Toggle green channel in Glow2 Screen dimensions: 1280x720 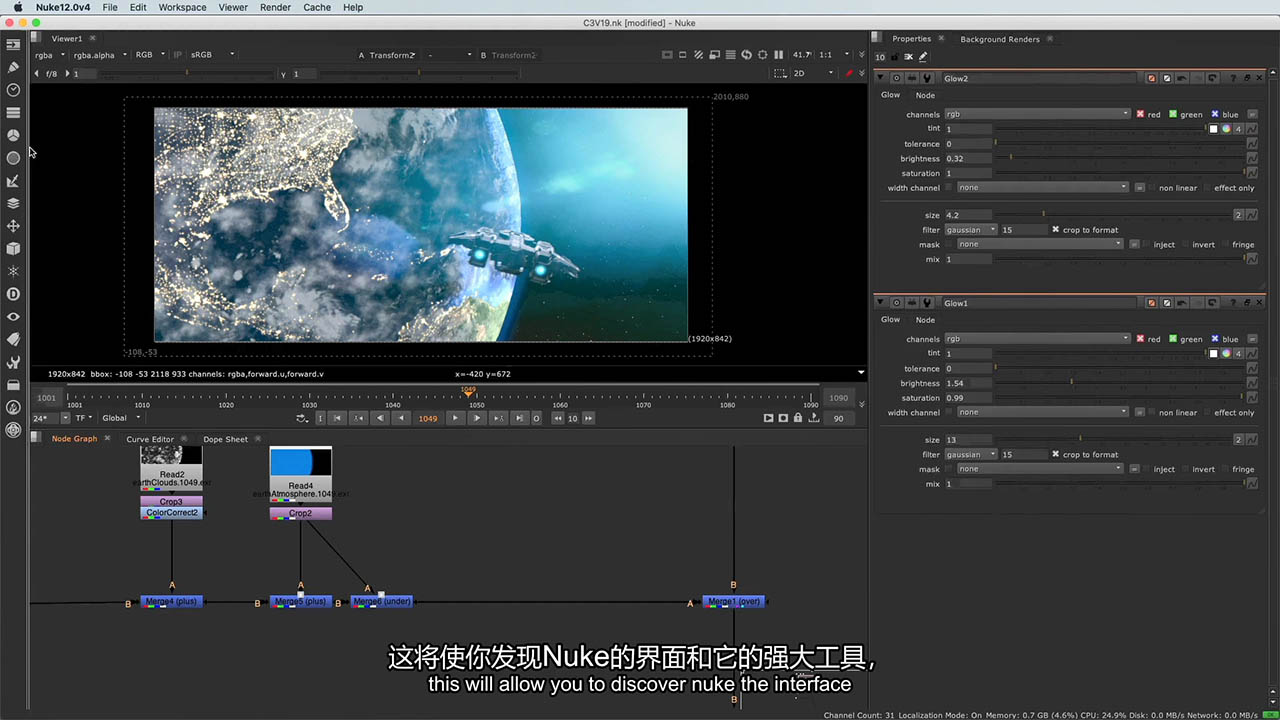coord(1173,114)
